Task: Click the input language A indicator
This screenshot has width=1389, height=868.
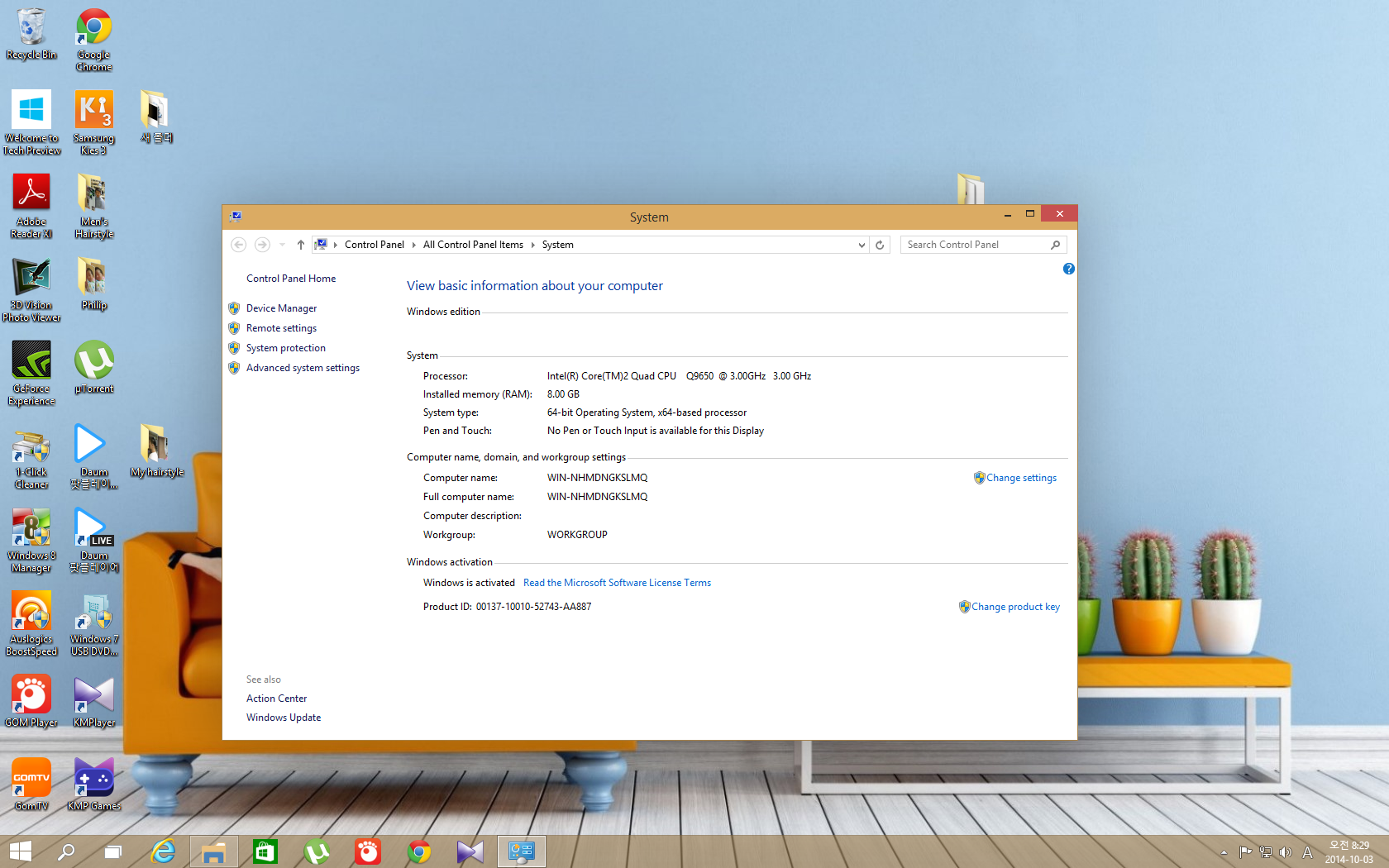Action: [x=1307, y=852]
